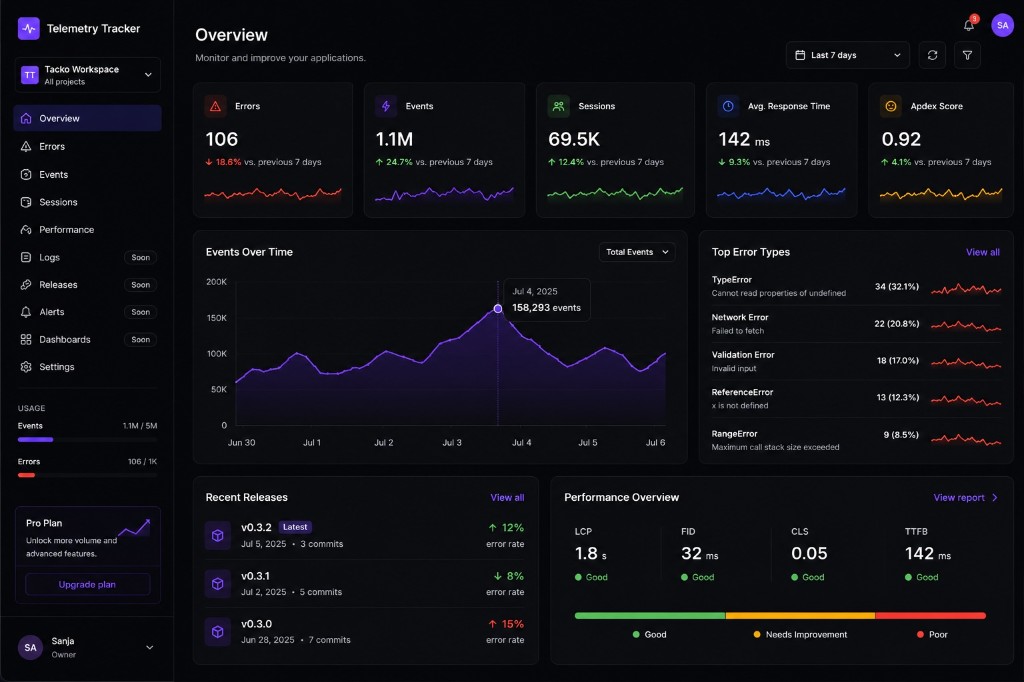Click the Network Error row title
The height and width of the screenshot is (682, 1024).
click(740, 317)
